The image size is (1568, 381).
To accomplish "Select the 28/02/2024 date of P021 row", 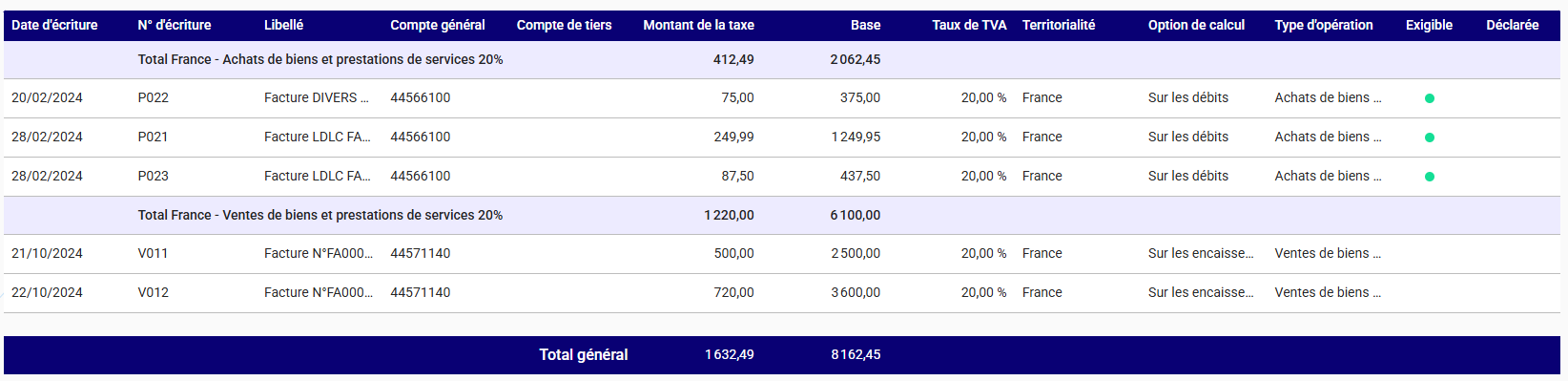I will point(47,137).
